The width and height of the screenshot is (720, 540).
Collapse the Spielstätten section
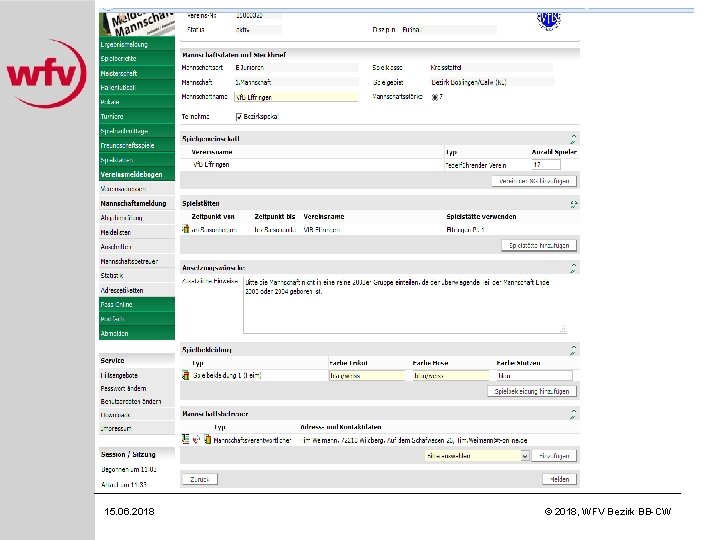pos(573,203)
